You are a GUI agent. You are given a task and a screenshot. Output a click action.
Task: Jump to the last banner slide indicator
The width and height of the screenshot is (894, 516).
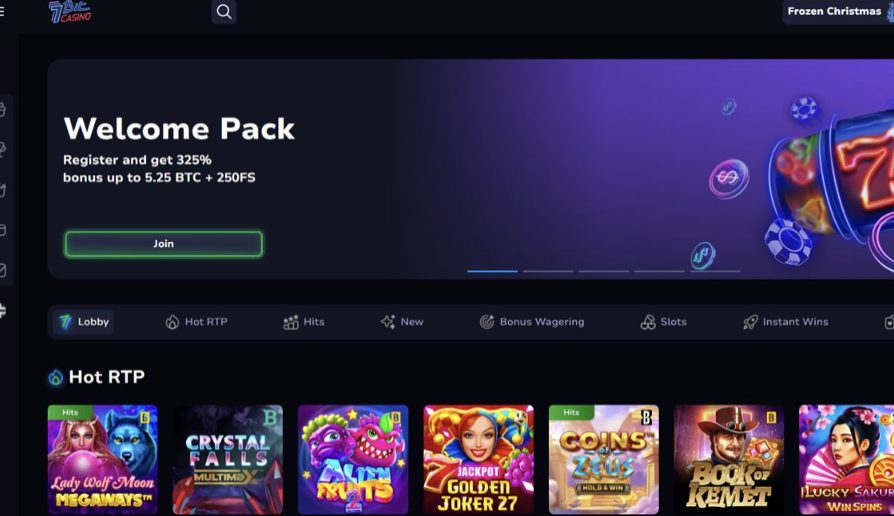click(x=715, y=271)
